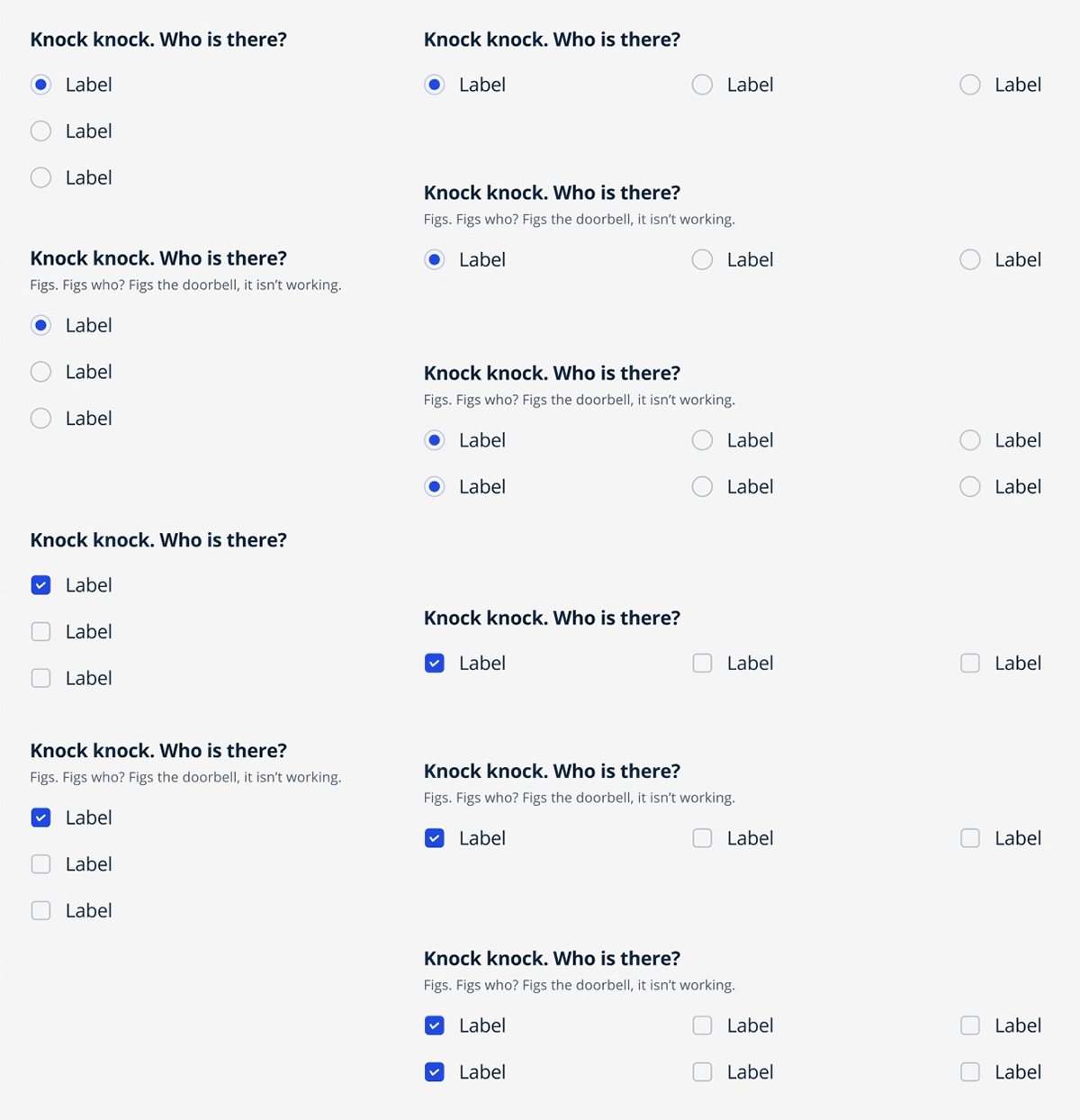Screen dimensions: 1080x1120
Task: Check the middle box in left vertical checkbox group without description
Action: [x=40, y=632]
